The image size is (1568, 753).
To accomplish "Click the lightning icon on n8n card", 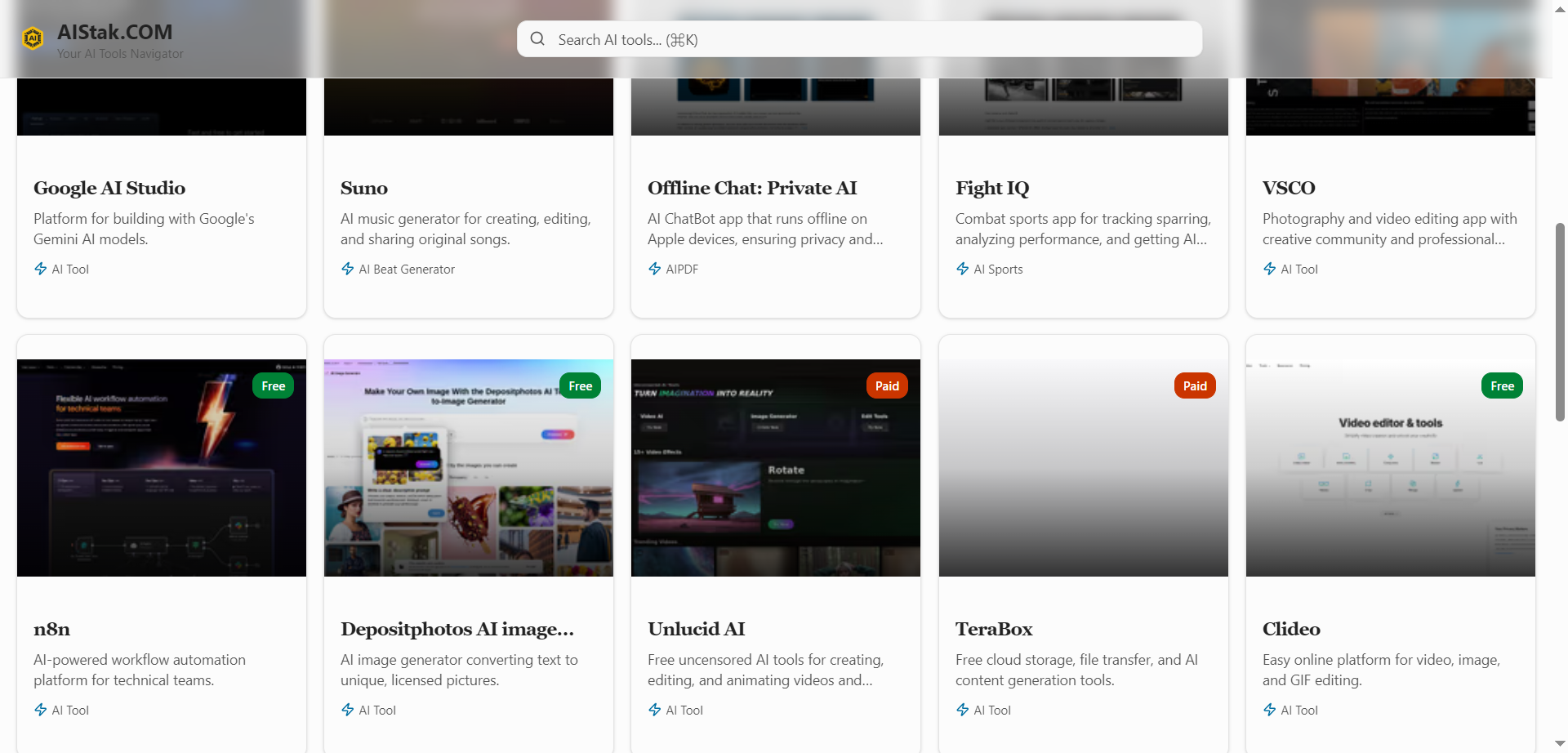I will click(41, 710).
